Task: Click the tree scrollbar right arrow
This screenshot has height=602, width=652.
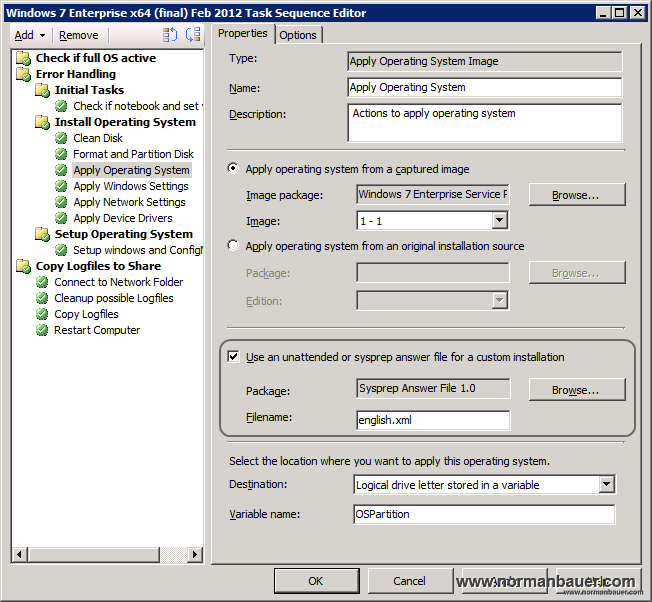Action: 194,554
